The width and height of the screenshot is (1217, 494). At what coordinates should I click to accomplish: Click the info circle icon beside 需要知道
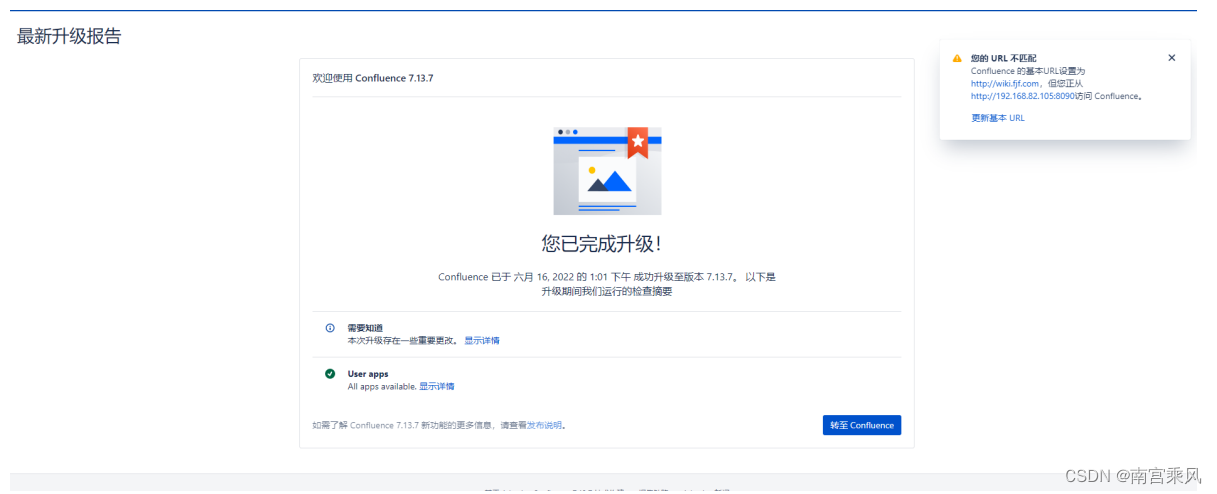point(330,328)
